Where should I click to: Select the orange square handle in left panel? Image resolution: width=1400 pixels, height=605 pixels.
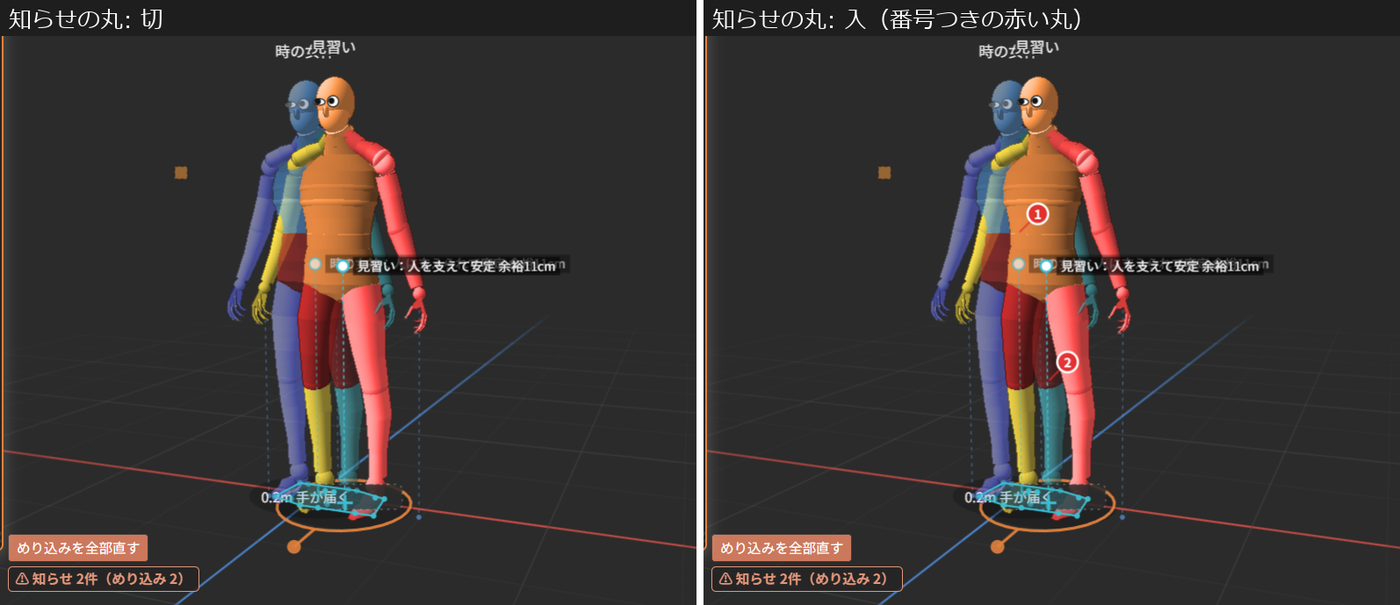click(x=181, y=173)
